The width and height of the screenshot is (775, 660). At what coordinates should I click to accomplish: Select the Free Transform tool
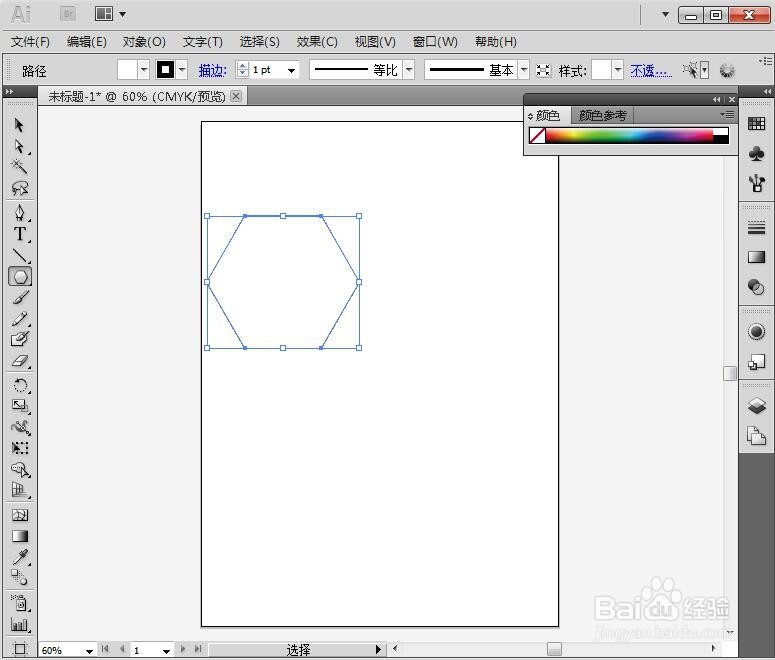tap(20, 448)
